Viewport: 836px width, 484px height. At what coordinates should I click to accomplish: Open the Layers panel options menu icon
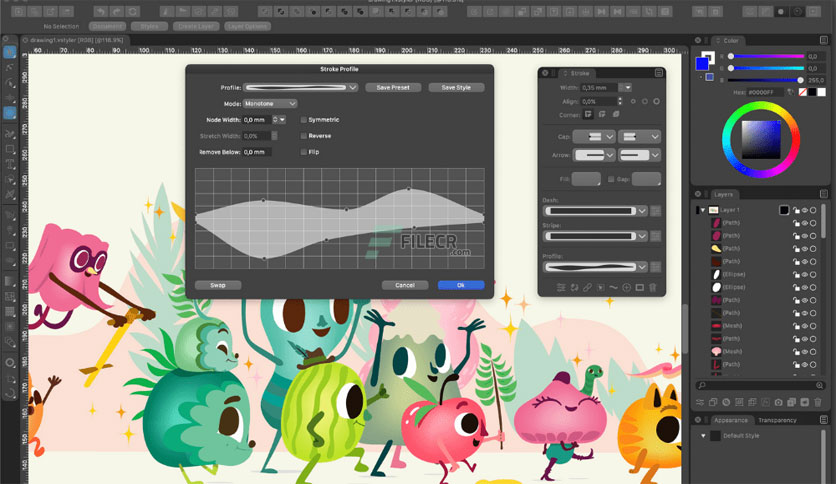tap(824, 194)
